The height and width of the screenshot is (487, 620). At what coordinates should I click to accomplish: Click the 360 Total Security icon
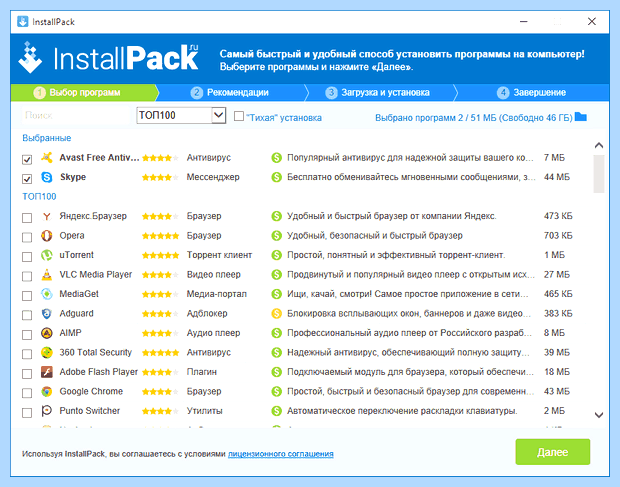[47, 352]
